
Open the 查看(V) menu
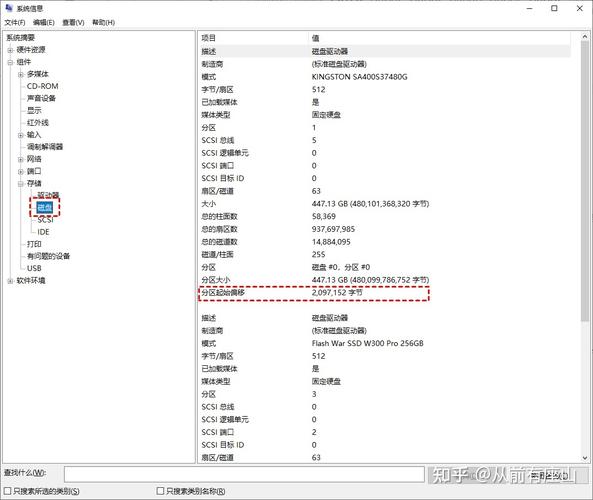(x=73, y=23)
